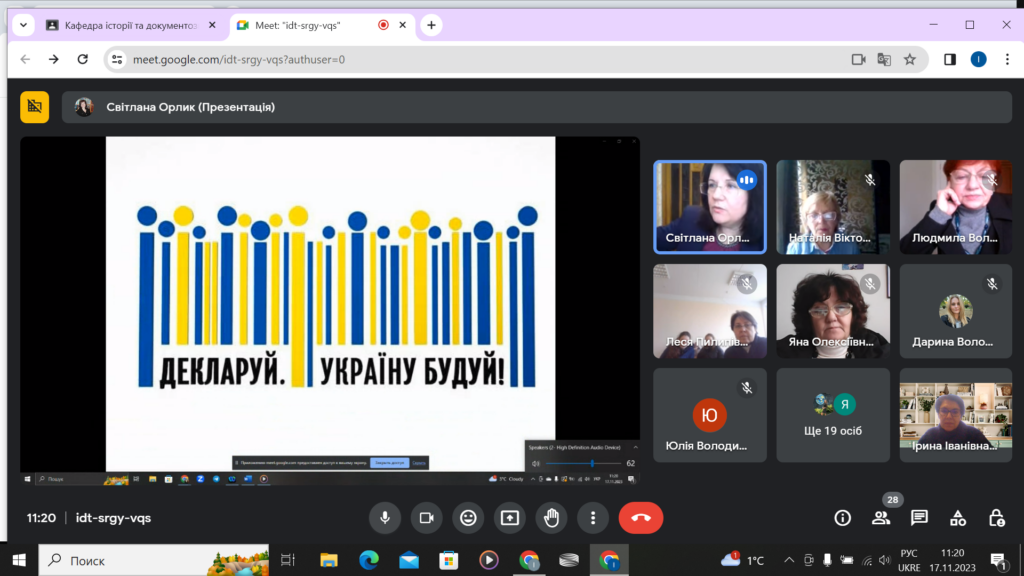Leave the call with red hang-up button

click(x=641, y=517)
